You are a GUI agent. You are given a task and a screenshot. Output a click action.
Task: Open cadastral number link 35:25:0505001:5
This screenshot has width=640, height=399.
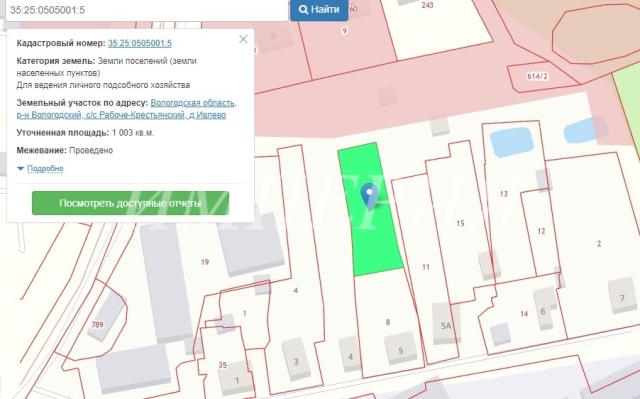tap(140, 43)
